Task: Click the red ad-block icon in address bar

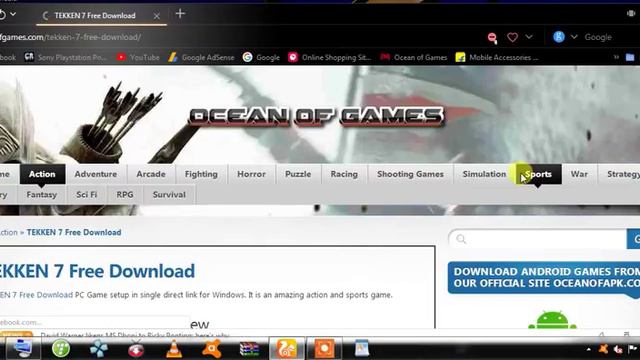Action: [492, 38]
